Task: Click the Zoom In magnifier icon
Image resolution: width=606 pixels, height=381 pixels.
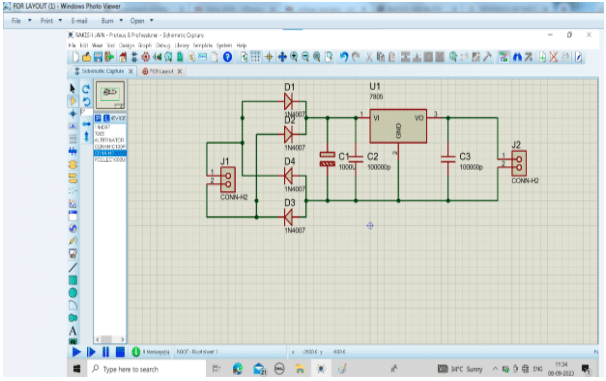Action: 294,57
